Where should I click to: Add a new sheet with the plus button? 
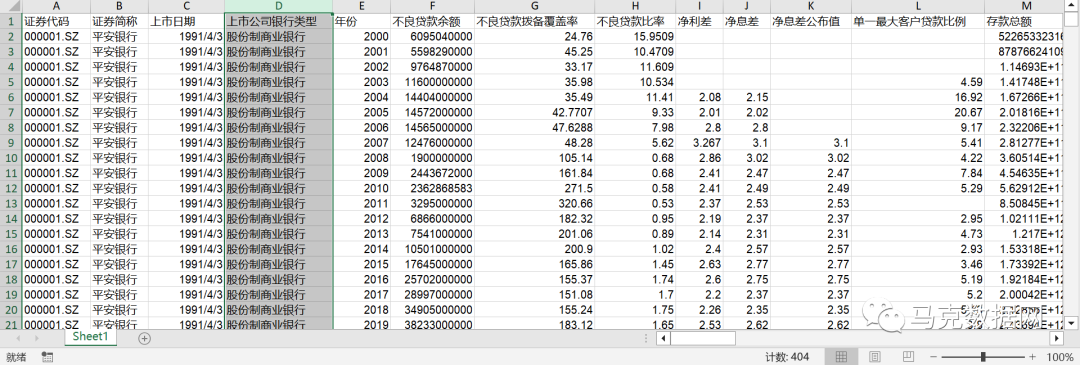click(144, 338)
